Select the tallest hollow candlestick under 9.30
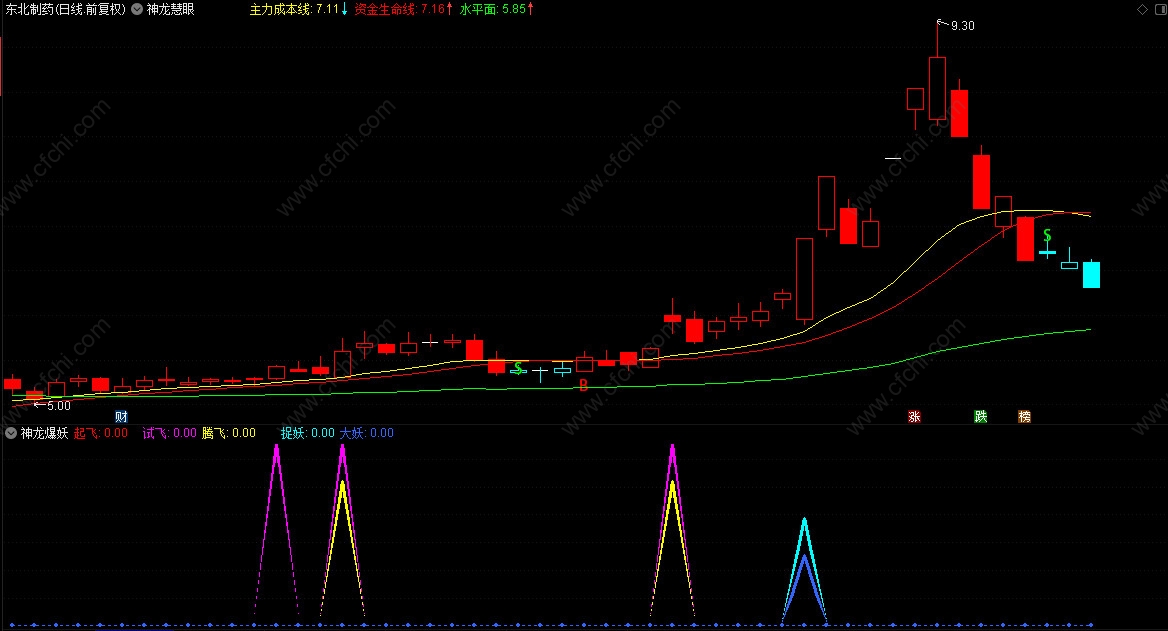The height and width of the screenshot is (631, 1168). click(x=937, y=88)
